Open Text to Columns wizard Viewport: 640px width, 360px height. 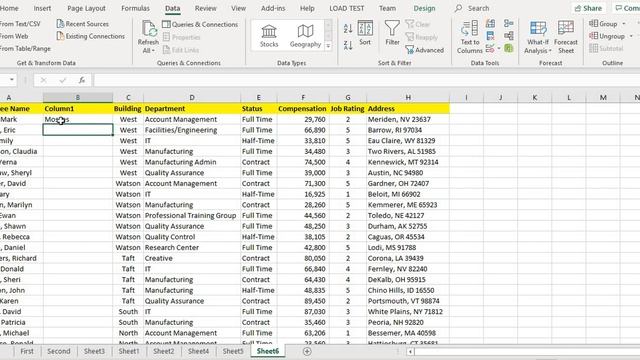click(469, 38)
